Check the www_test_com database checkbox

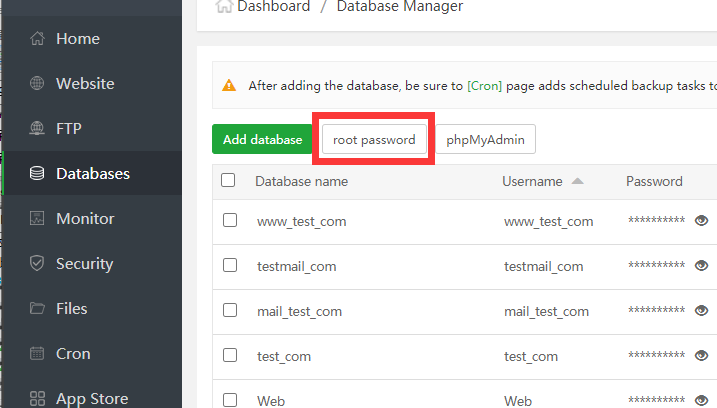tap(230, 221)
